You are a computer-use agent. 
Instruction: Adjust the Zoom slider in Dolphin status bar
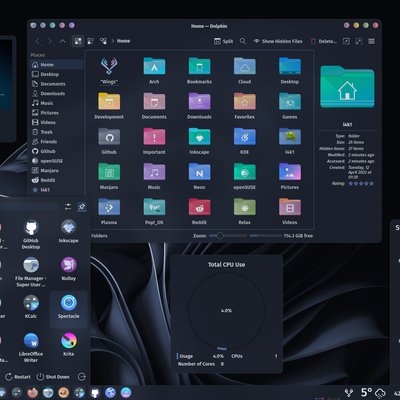228,236
